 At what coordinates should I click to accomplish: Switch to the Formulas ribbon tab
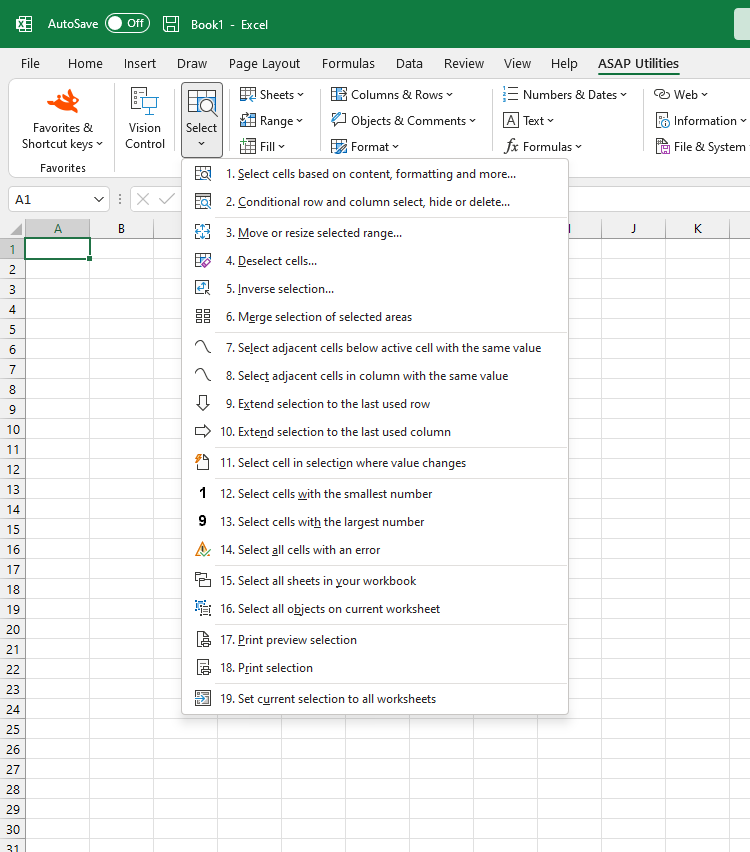tap(348, 64)
